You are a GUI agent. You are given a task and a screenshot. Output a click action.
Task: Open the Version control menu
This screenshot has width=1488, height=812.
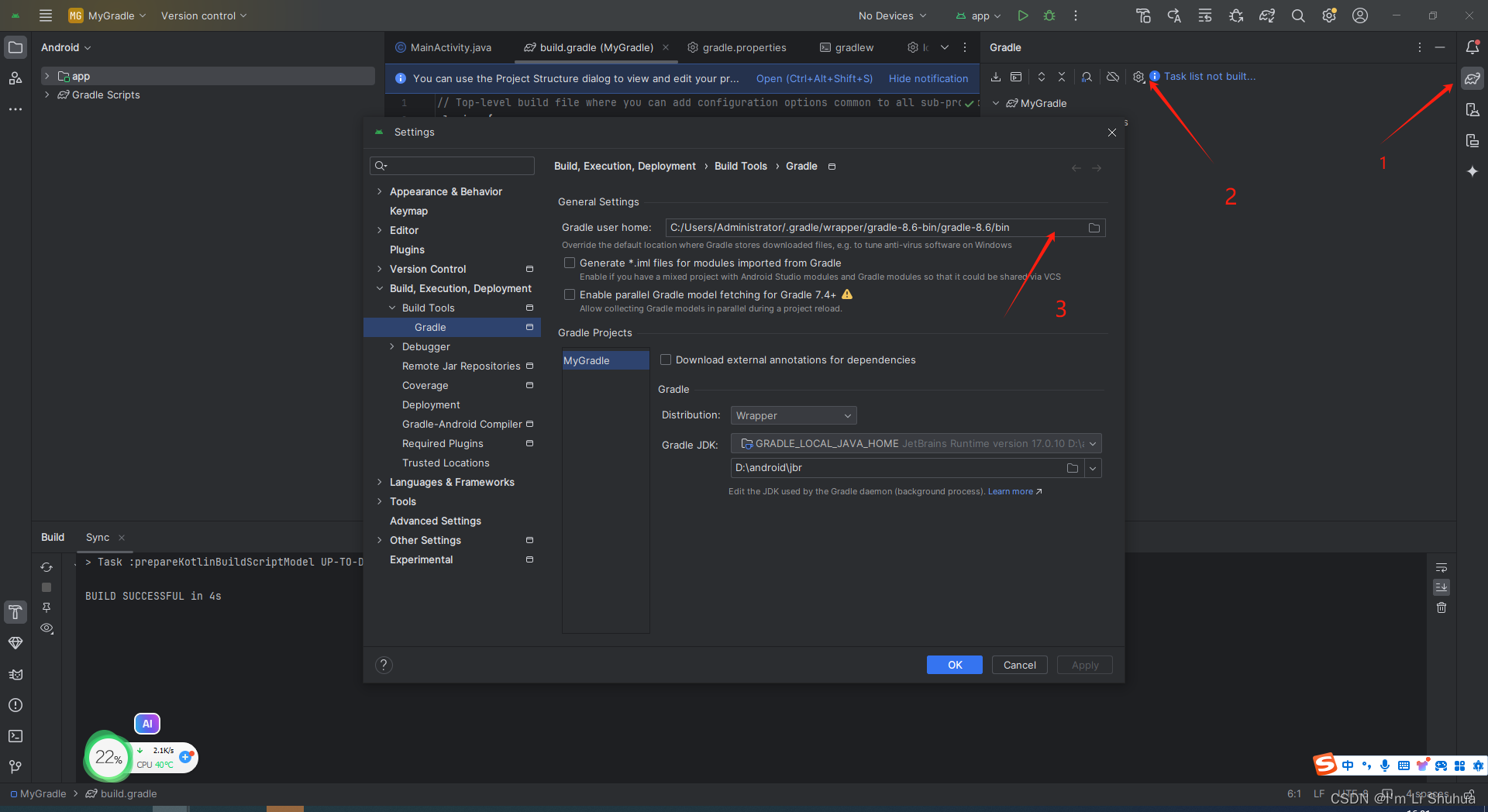click(203, 15)
